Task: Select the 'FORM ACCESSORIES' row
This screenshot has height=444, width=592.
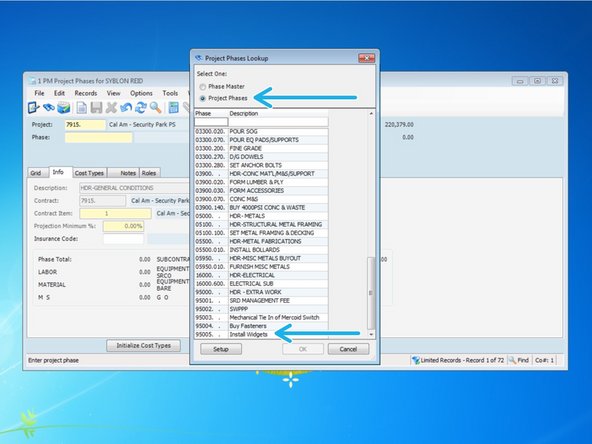Action: tap(261, 191)
